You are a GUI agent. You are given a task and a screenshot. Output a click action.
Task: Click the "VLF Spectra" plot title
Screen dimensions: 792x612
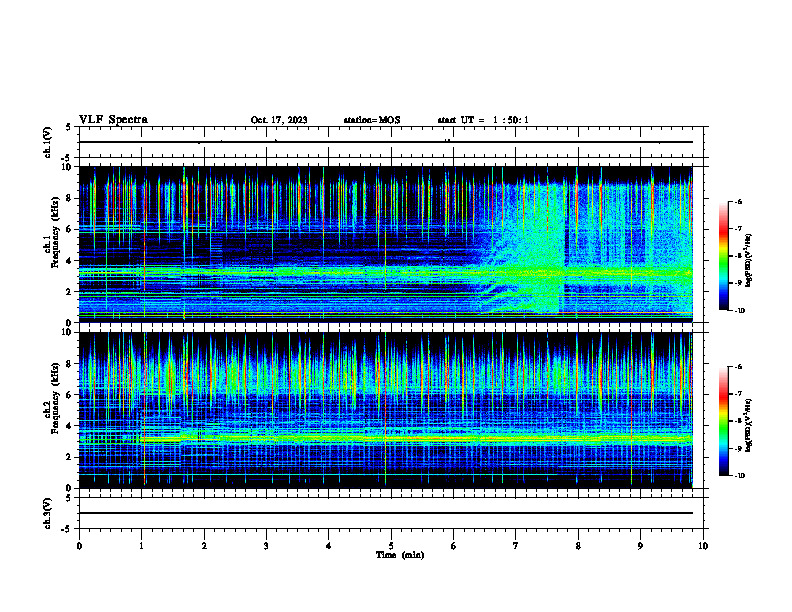coord(113,120)
